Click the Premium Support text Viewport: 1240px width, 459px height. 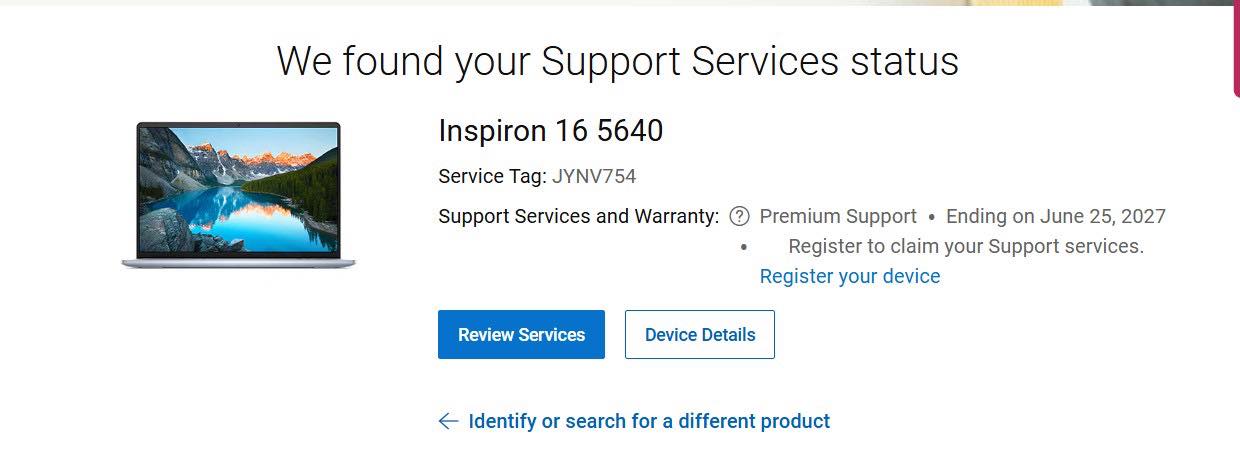[838, 216]
